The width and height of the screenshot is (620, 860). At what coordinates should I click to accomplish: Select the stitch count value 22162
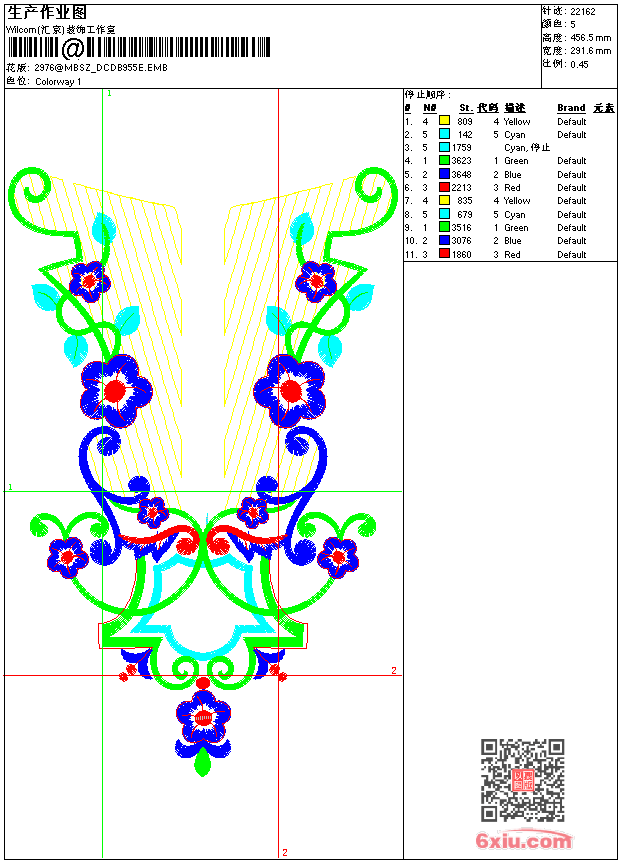click(x=583, y=11)
